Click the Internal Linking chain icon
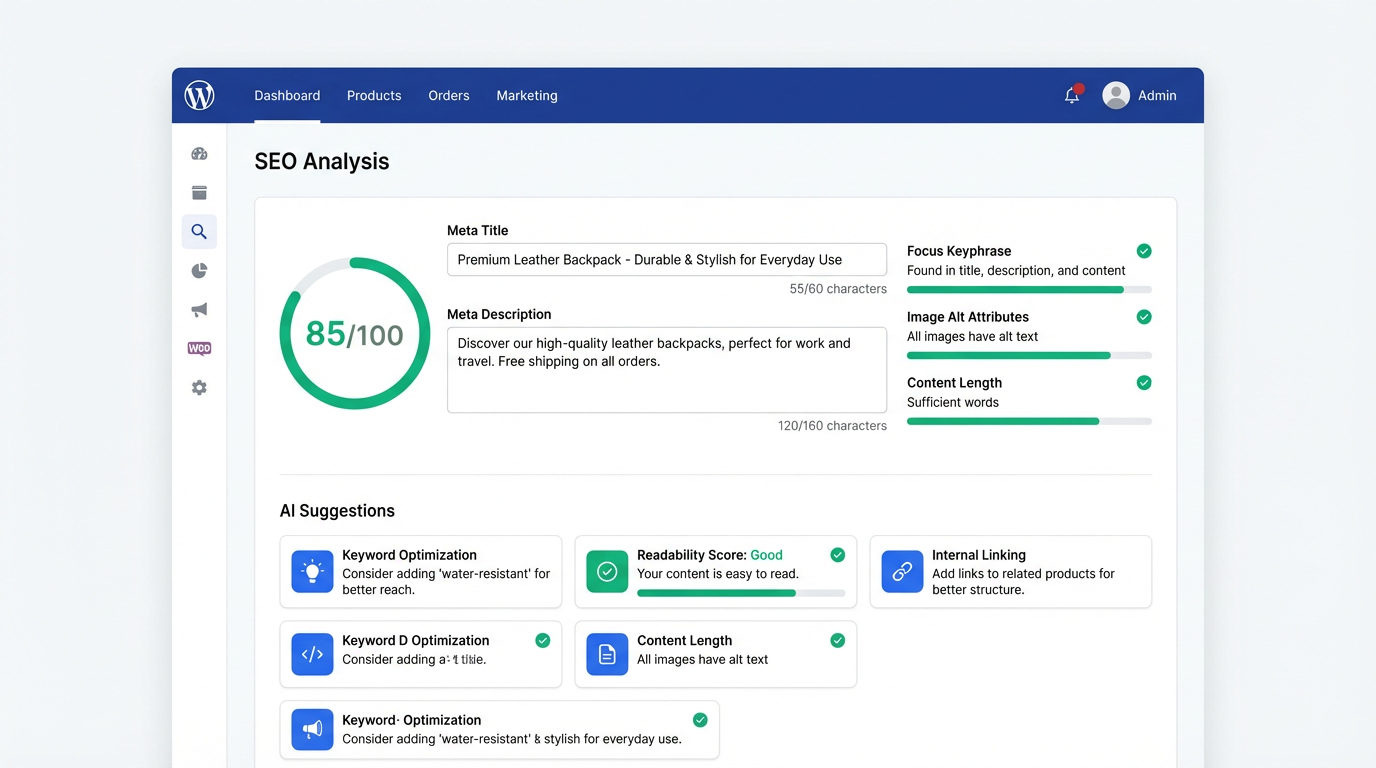Image resolution: width=1376 pixels, height=768 pixels. [x=901, y=572]
